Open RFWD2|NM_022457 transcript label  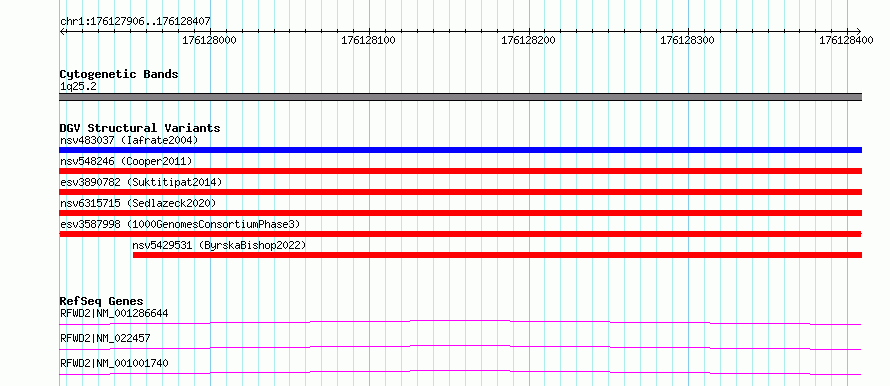(105, 338)
